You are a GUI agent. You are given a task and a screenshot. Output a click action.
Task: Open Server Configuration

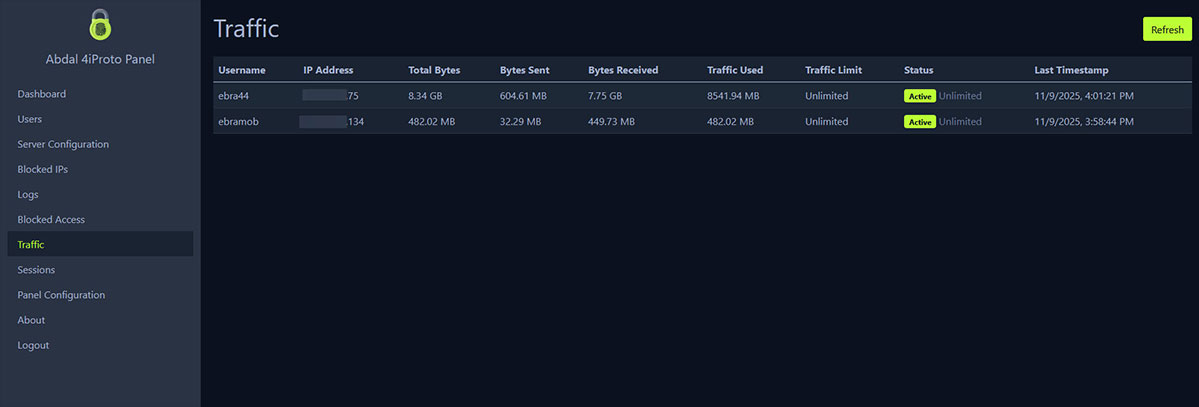click(63, 145)
